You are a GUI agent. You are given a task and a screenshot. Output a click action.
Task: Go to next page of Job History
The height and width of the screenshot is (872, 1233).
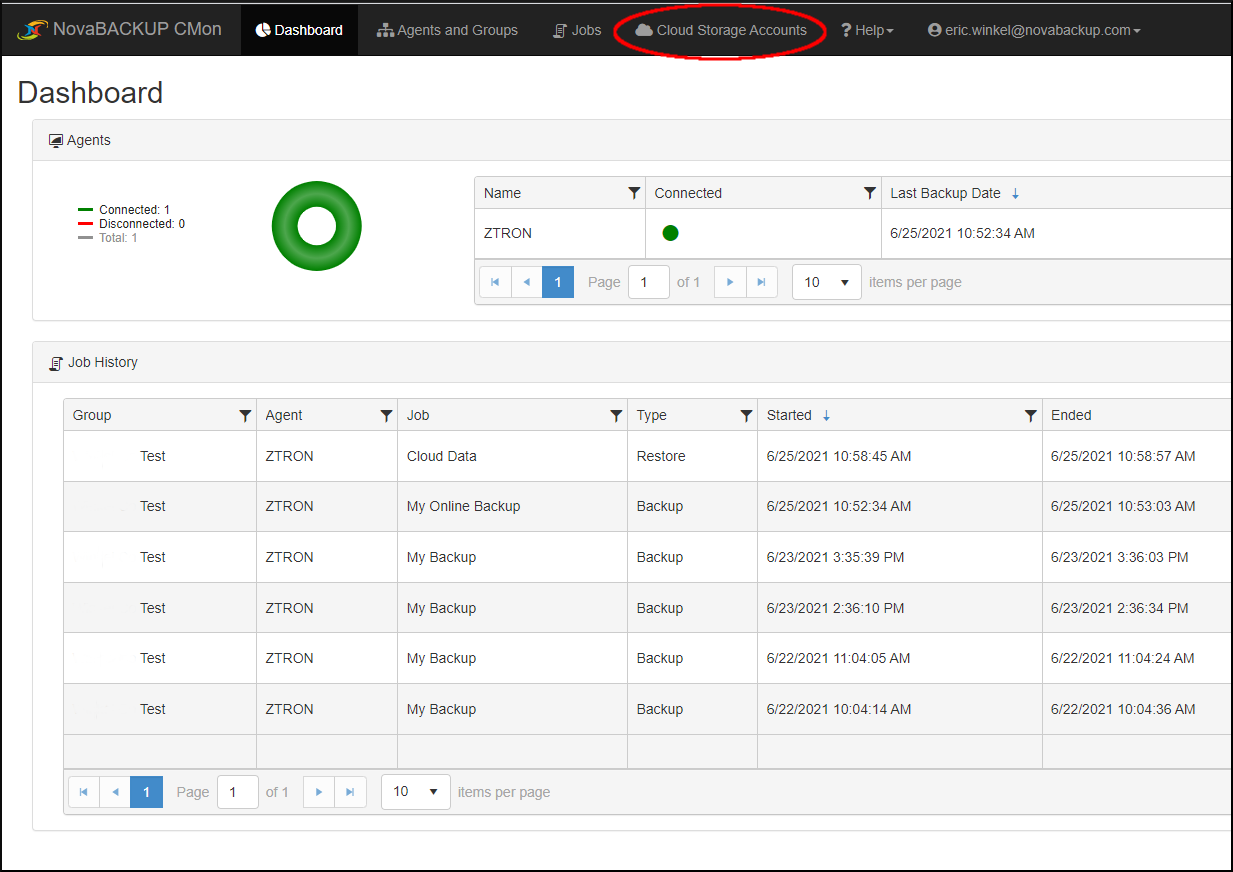(x=319, y=792)
